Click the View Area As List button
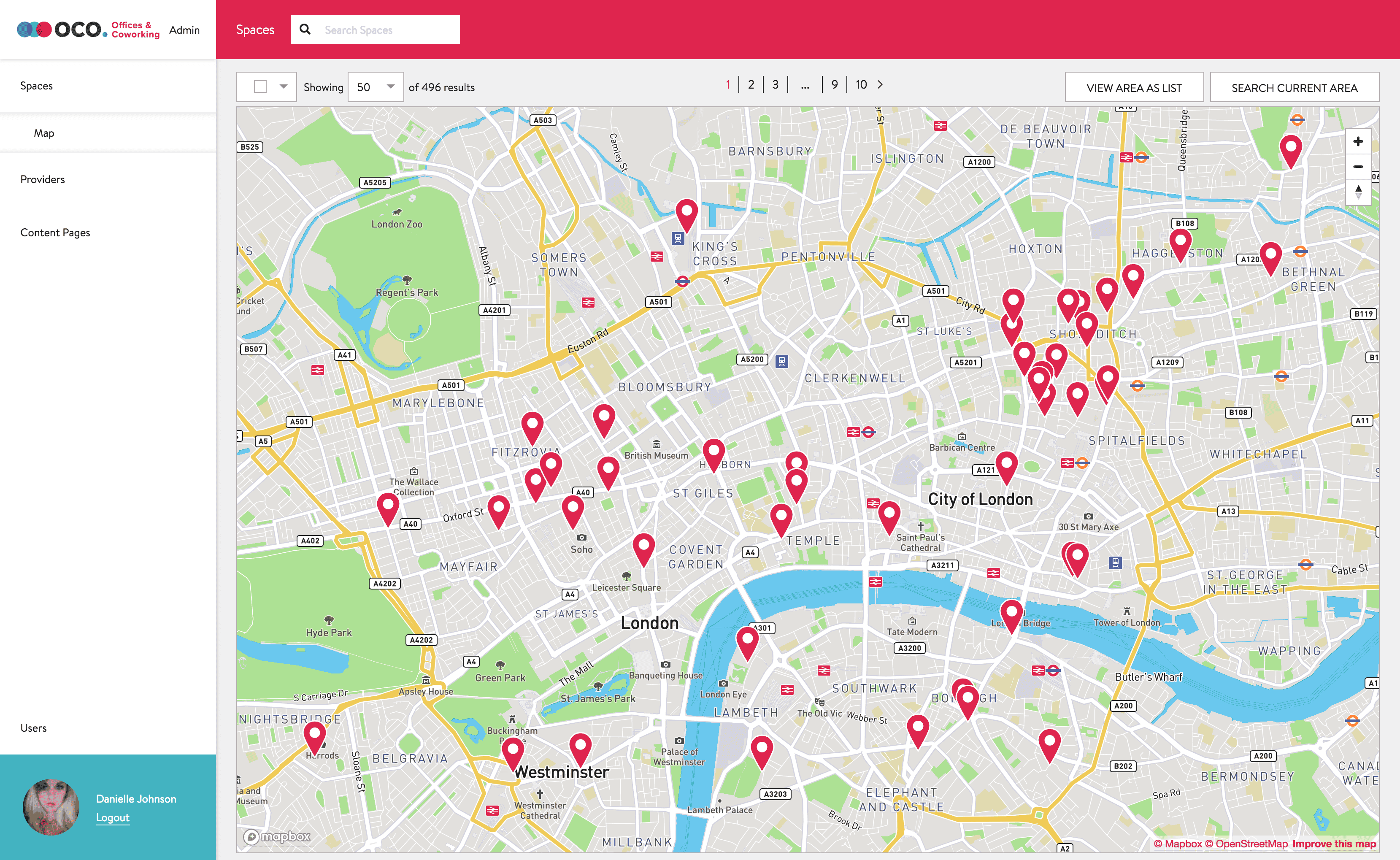 [x=1133, y=88]
